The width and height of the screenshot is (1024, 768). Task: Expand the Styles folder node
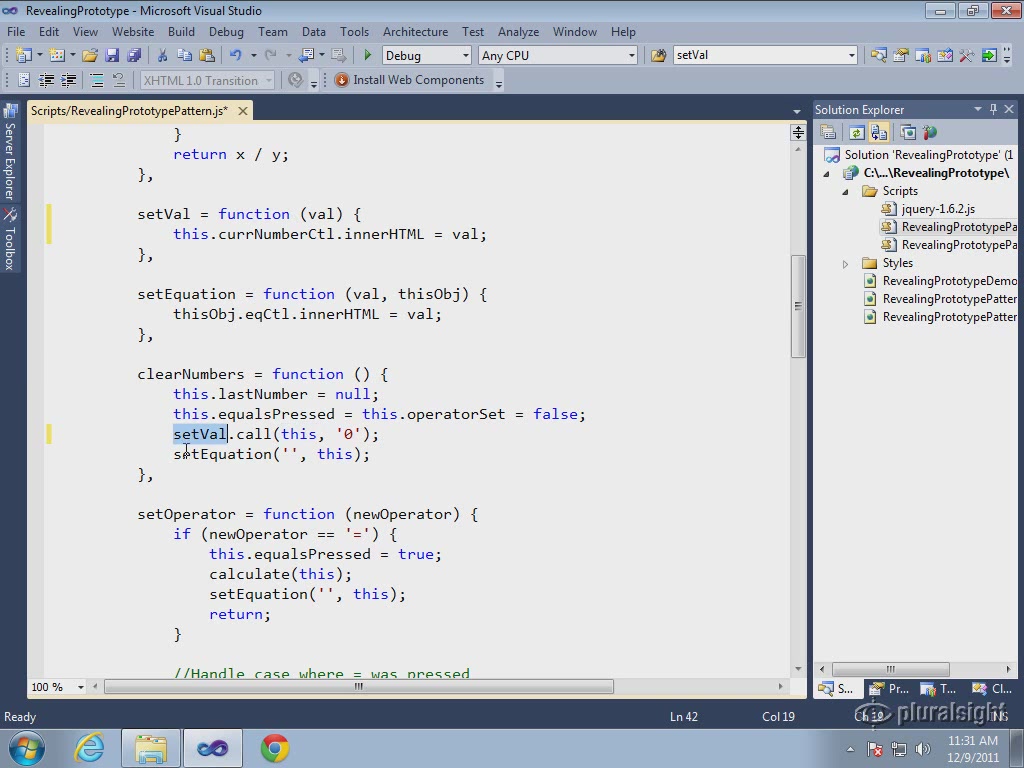point(845,264)
